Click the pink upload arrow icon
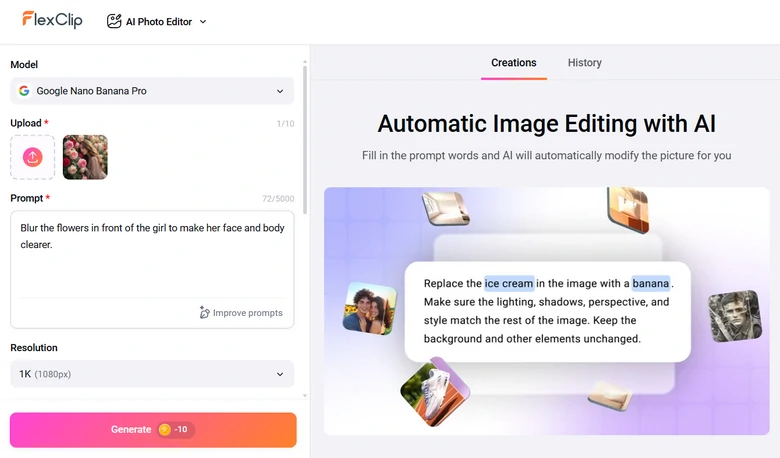 (x=32, y=157)
